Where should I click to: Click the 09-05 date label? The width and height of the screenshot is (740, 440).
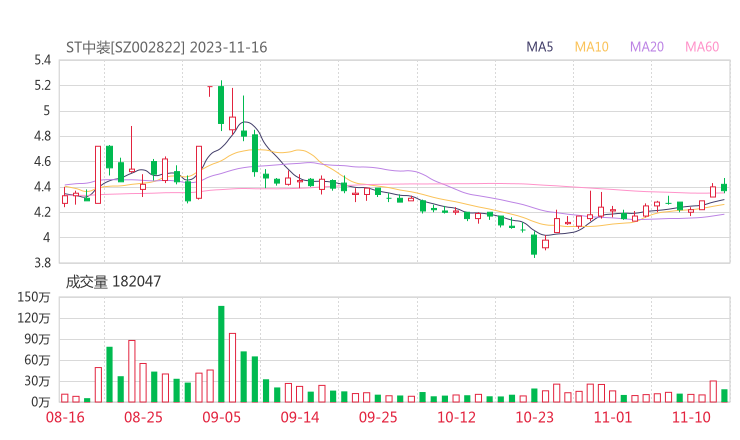pyautogui.click(x=221, y=417)
